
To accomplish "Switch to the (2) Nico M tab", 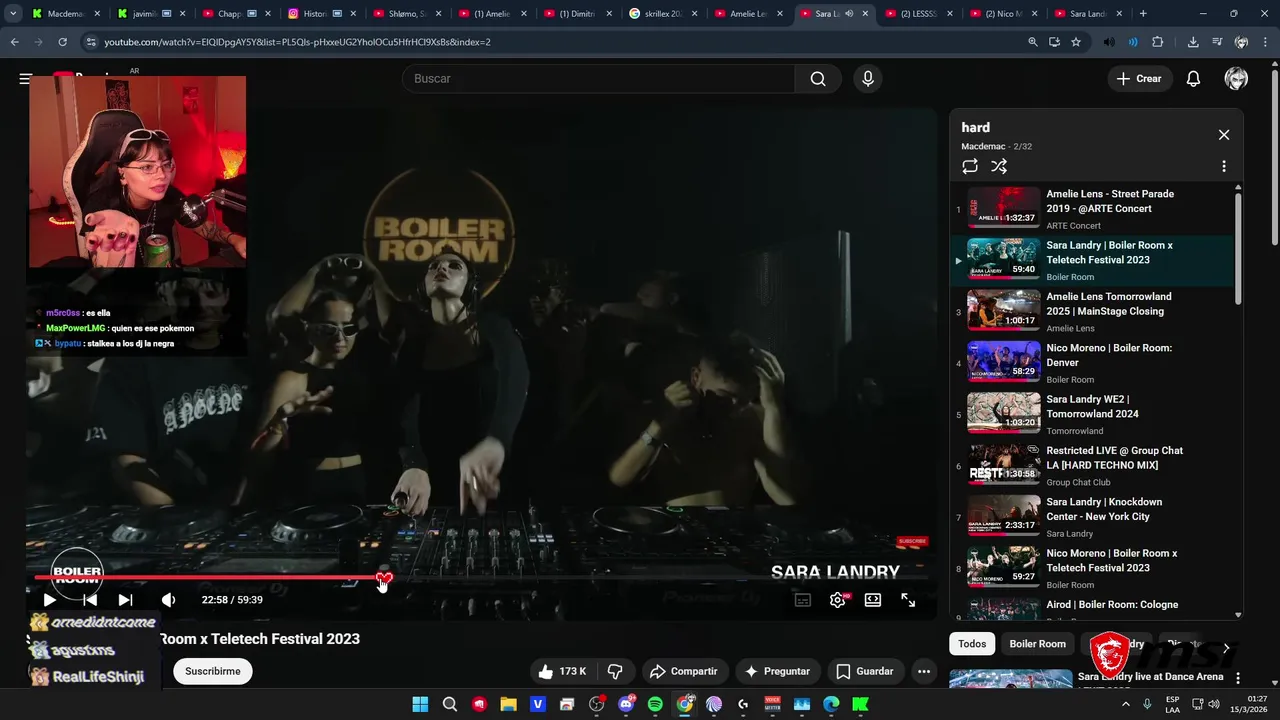I will coord(1005,14).
